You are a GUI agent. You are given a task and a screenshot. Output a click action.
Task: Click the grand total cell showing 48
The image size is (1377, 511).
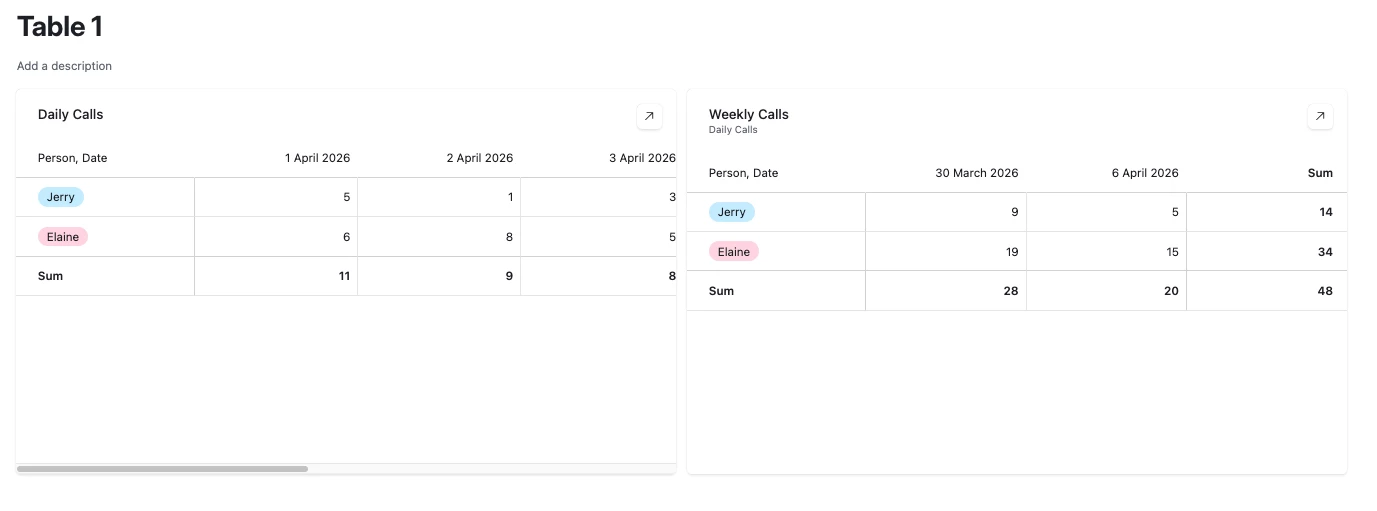coord(1325,291)
